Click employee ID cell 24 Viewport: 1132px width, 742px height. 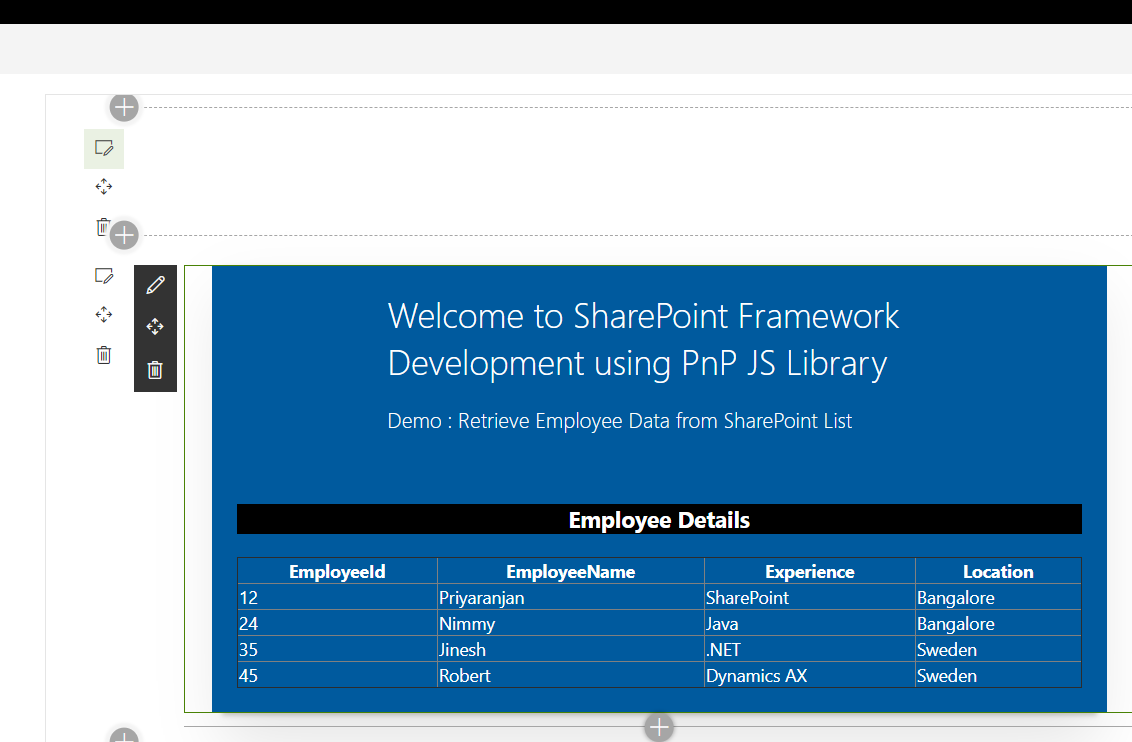pyautogui.click(x=337, y=624)
